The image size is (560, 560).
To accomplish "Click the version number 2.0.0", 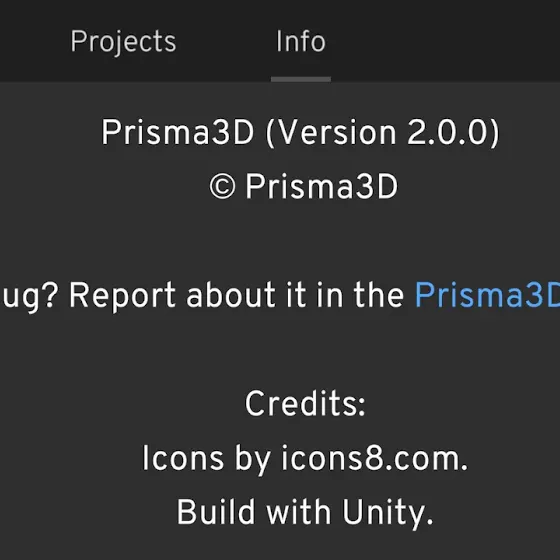I will point(448,132).
